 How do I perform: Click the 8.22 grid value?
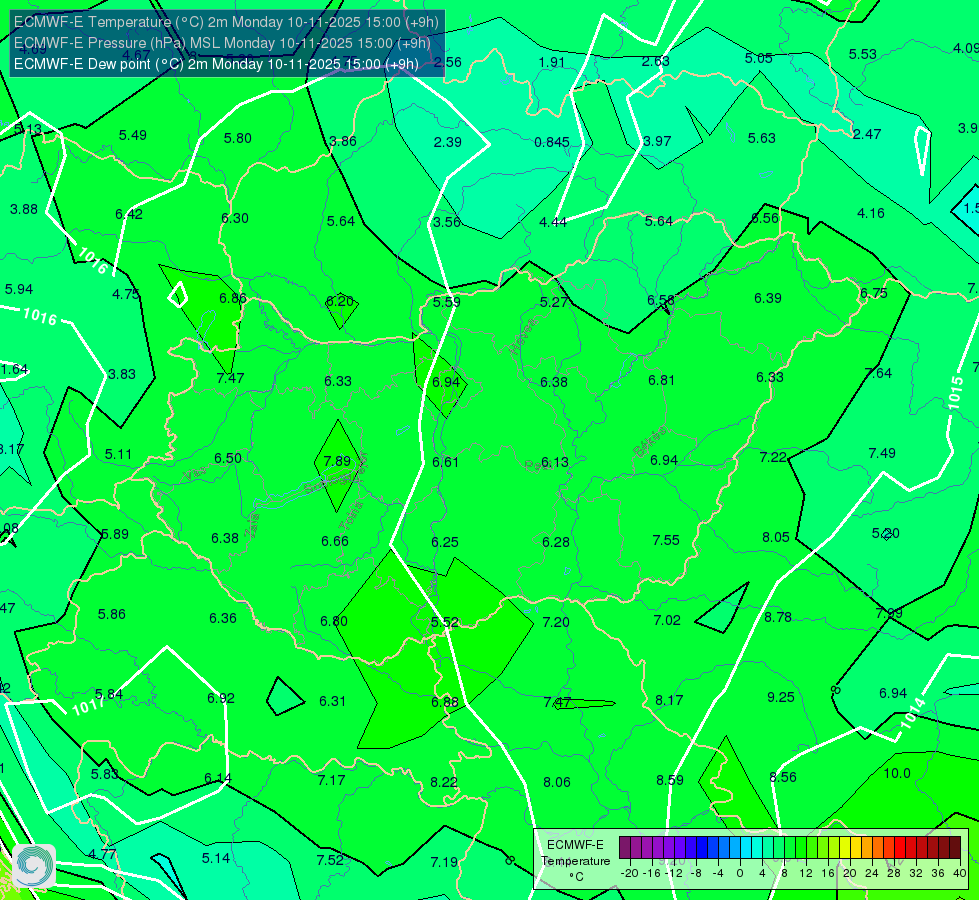[444, 782]
